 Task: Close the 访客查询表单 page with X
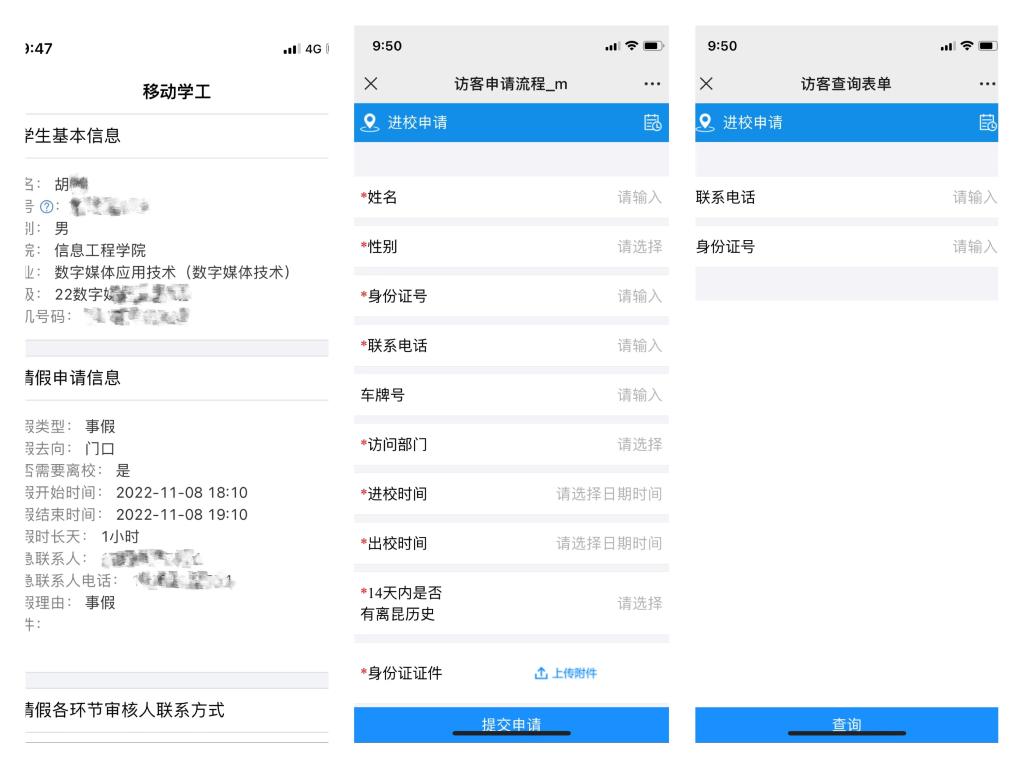coord(706,84)
